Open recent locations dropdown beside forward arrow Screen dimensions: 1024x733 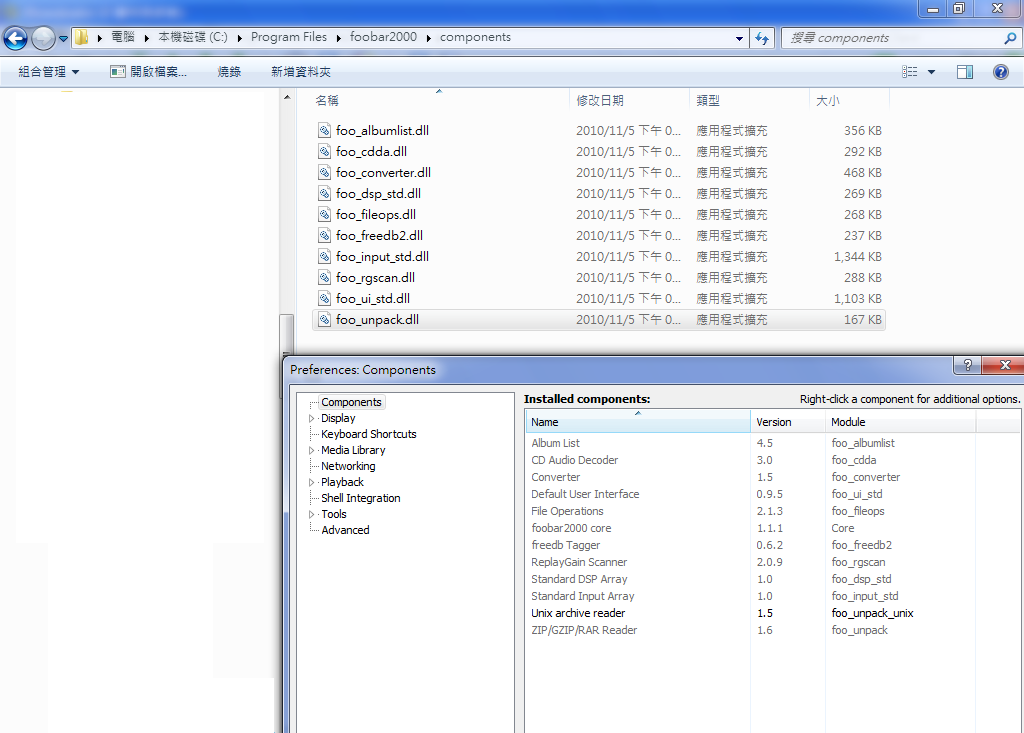point(63,39)
